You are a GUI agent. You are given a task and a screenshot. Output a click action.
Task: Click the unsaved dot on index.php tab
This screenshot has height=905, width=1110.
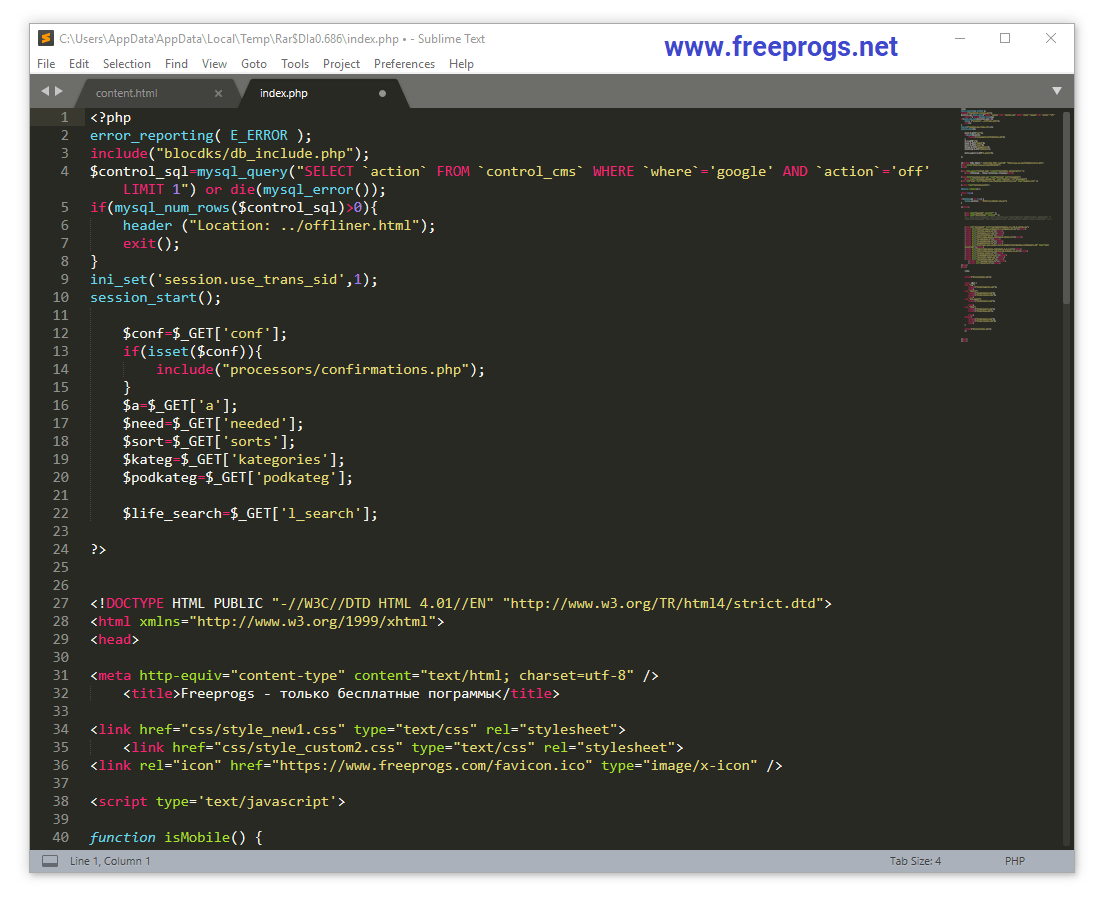(x=382, y=93)
